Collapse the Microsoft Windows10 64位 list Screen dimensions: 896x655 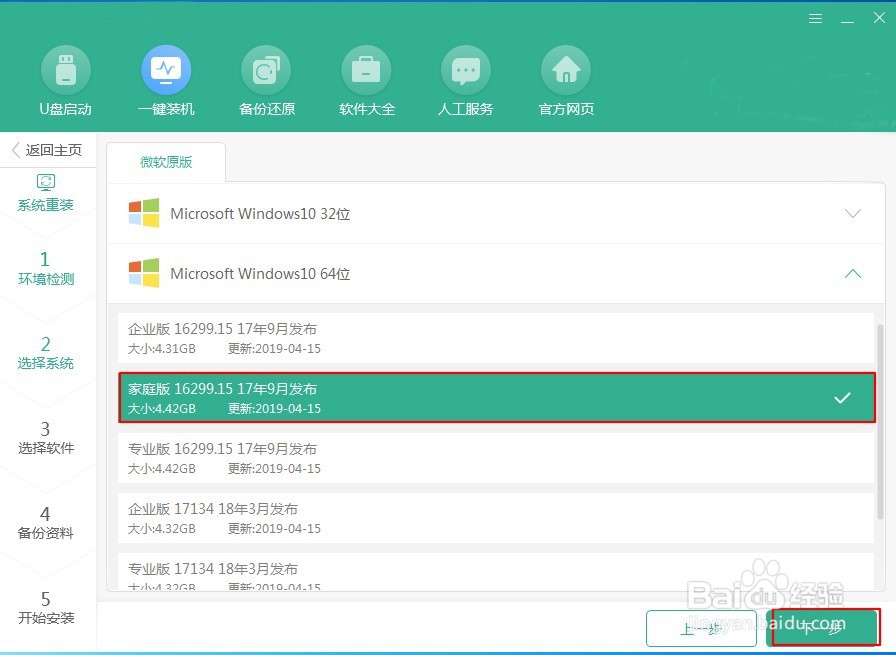pos(852,273)
